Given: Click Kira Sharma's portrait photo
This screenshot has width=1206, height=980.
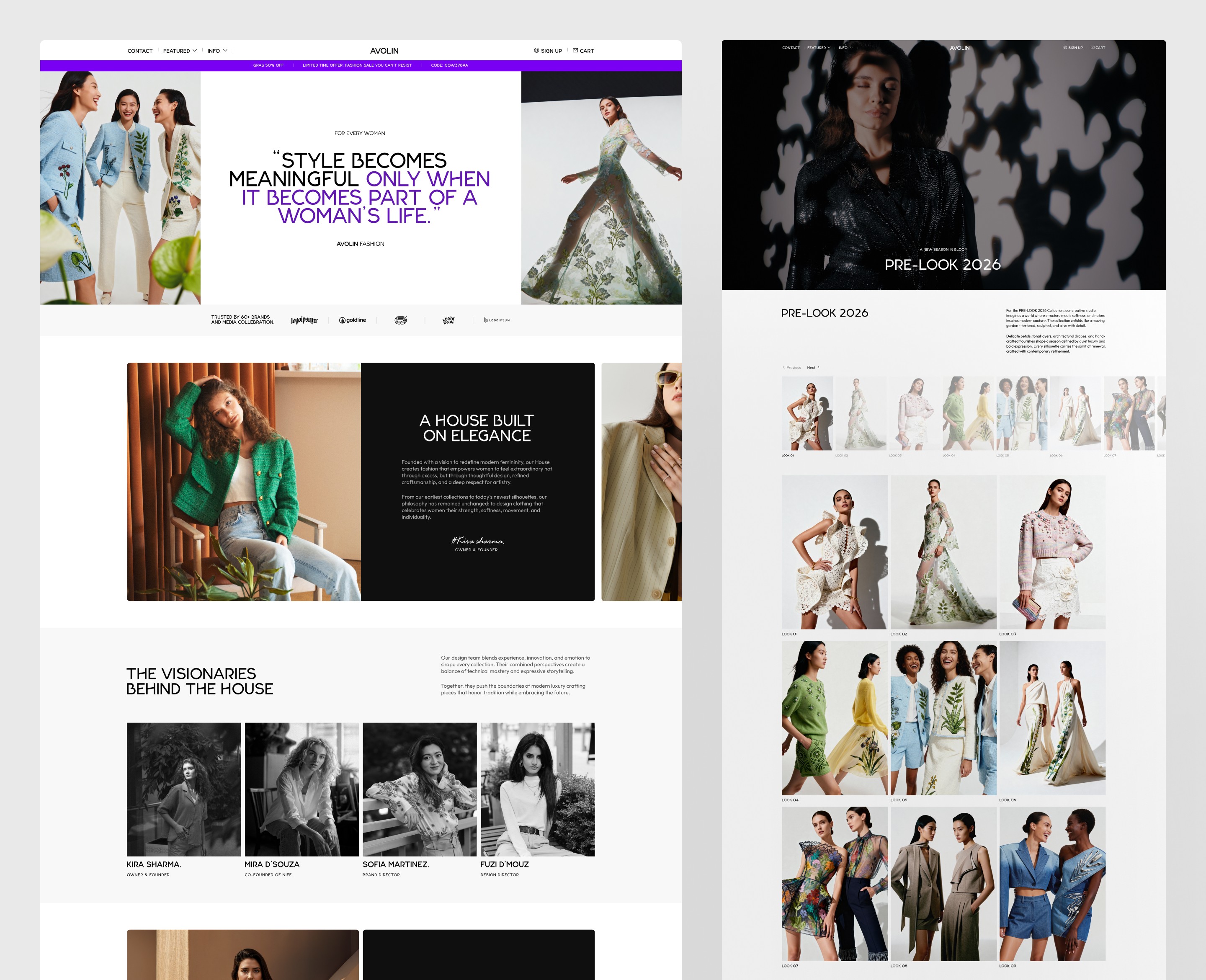Looking at the screenshot, I should [184, 789].
